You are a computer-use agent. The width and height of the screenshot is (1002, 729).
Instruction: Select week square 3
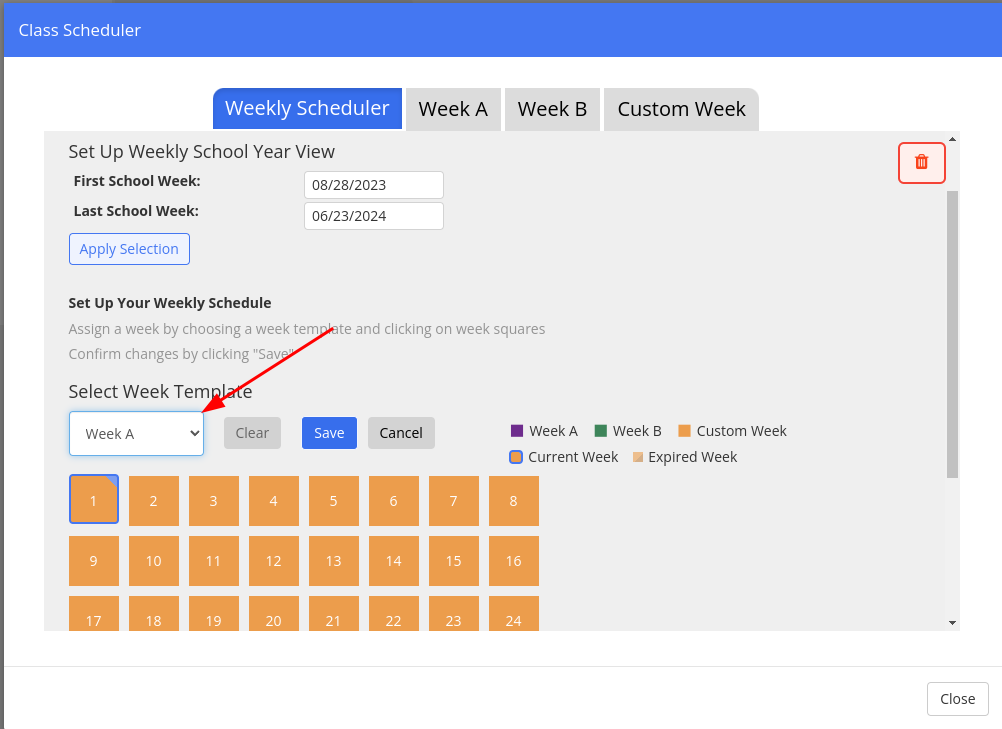pyautogui.click(x=214, y=501)
